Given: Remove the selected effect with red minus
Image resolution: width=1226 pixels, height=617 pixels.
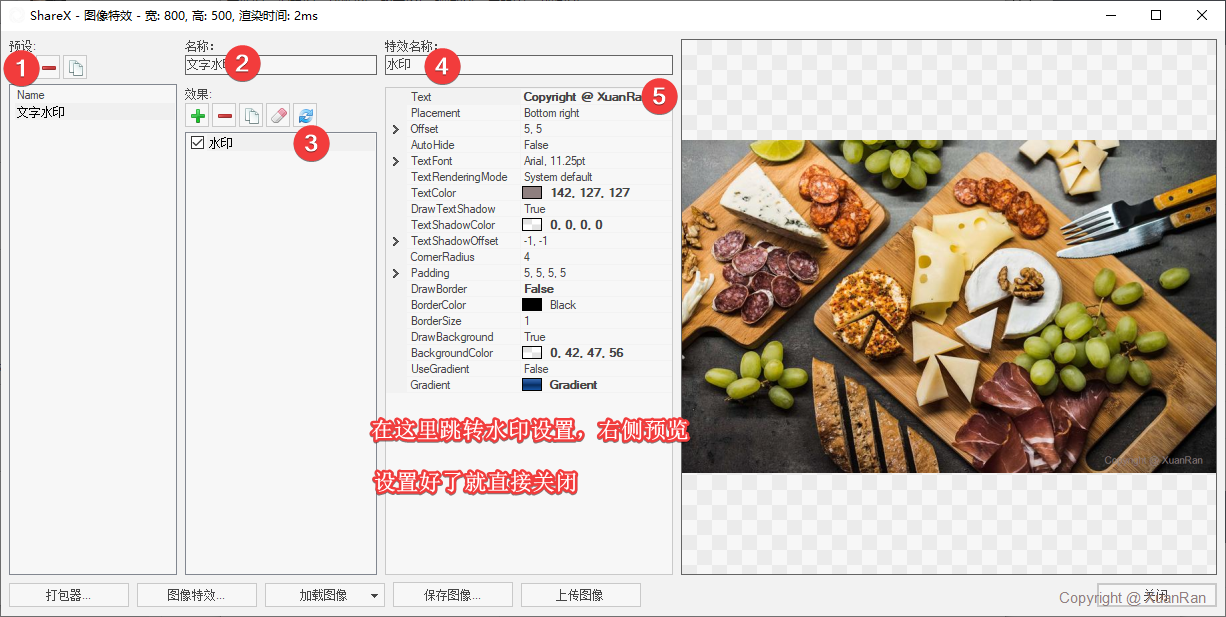Looking at the screenshot, I should point(225,116).
